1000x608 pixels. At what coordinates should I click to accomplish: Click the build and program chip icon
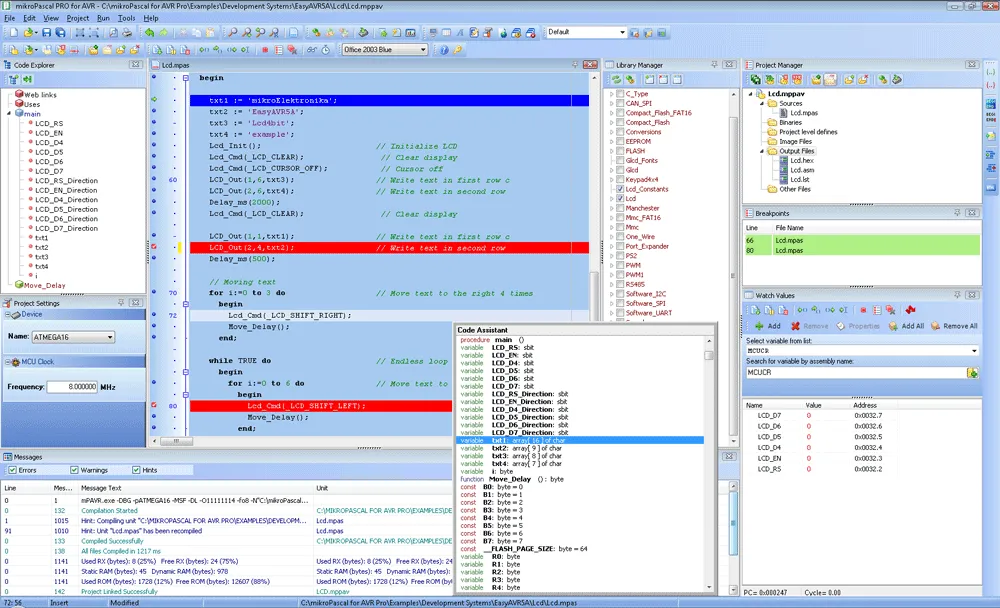363,32
